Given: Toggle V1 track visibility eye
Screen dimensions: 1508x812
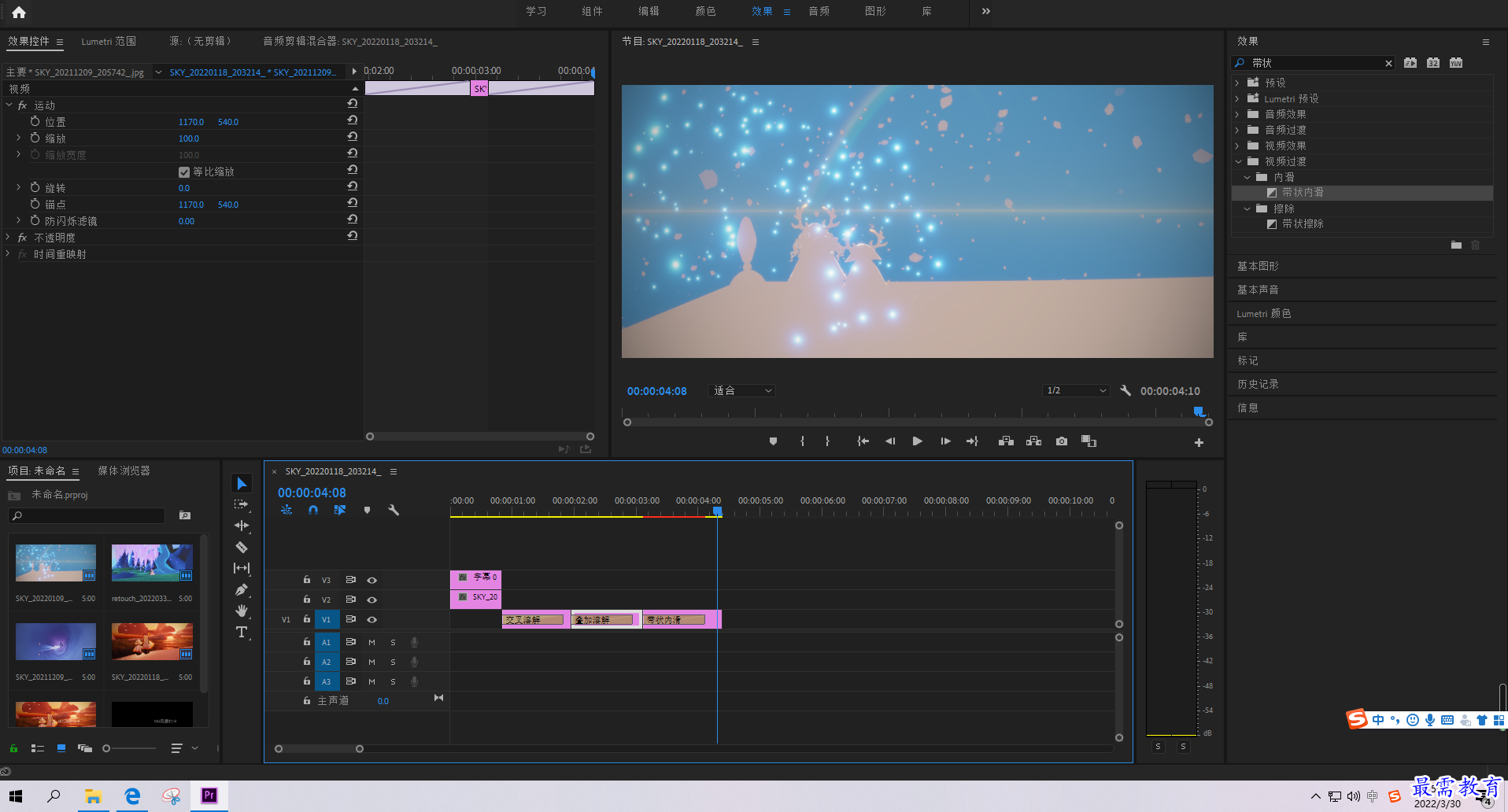Looking at the screenshot, I should coord(371,619).
